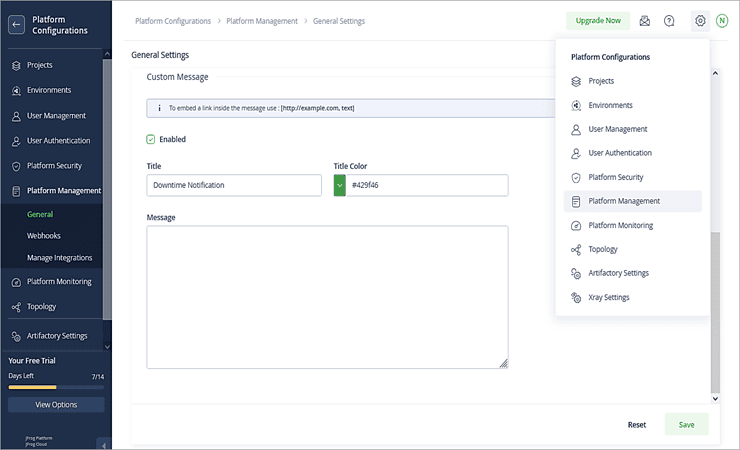Click inside the Message text area
Screen dimensions: 740x450
tap(327, 296)
